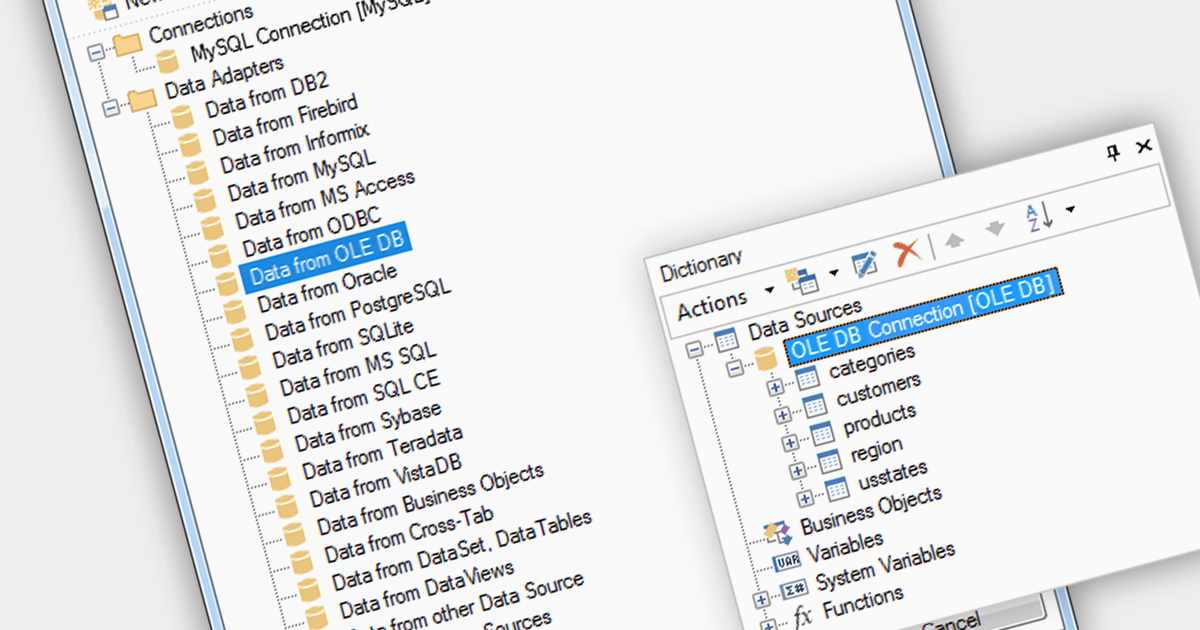1200x630 pixels.
Task: Expand the products table node
Action: (790, 441)
